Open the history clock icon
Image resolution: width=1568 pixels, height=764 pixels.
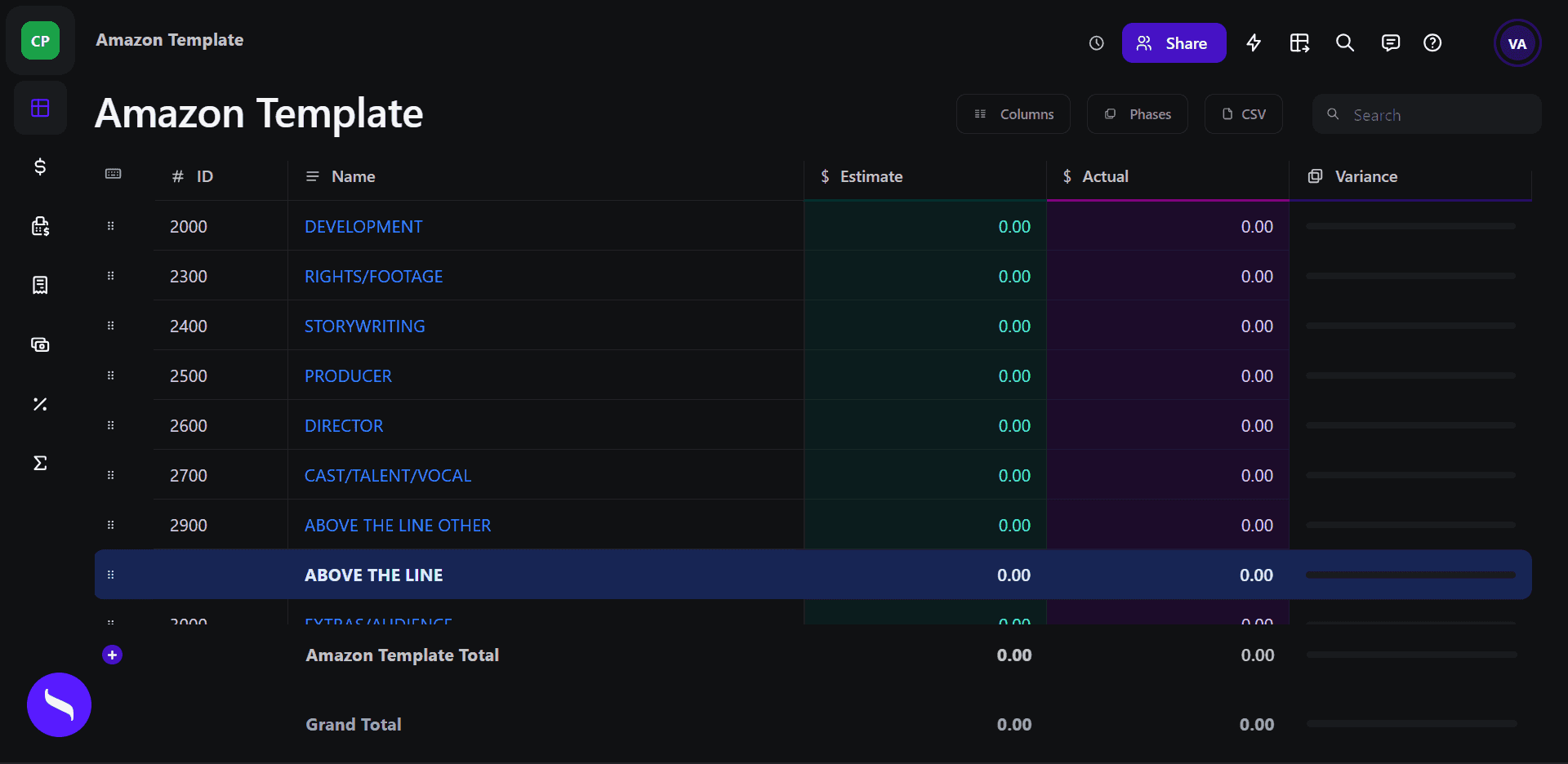click(1096, 43)
